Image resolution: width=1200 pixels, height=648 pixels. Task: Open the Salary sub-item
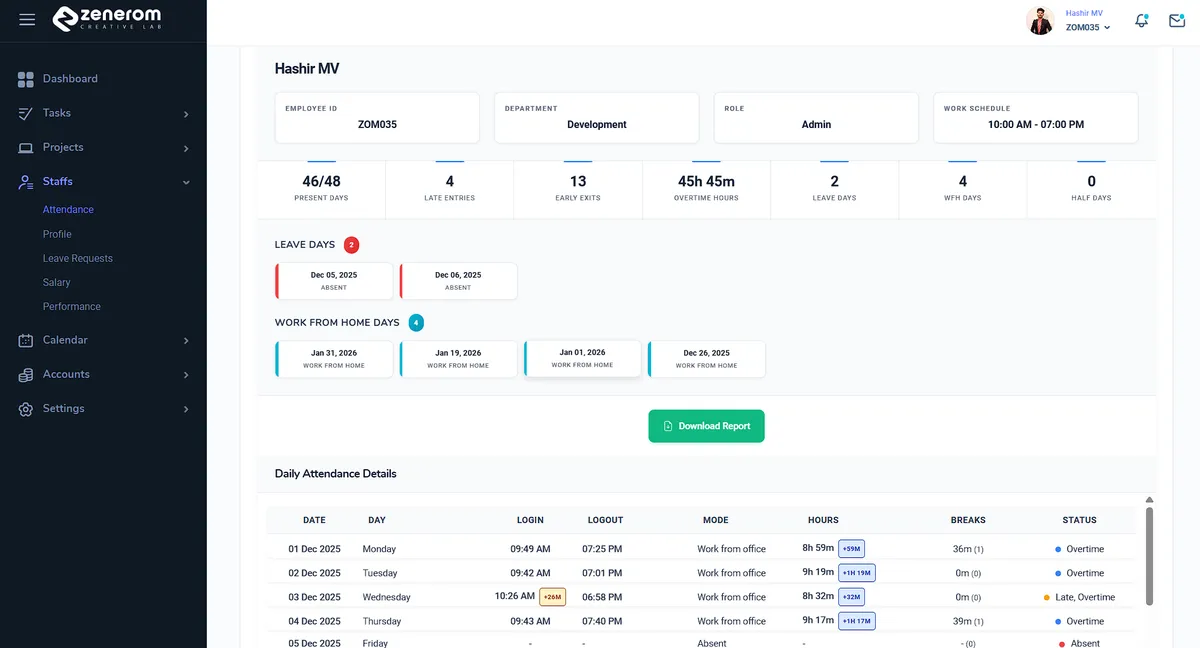coord(56,282)
